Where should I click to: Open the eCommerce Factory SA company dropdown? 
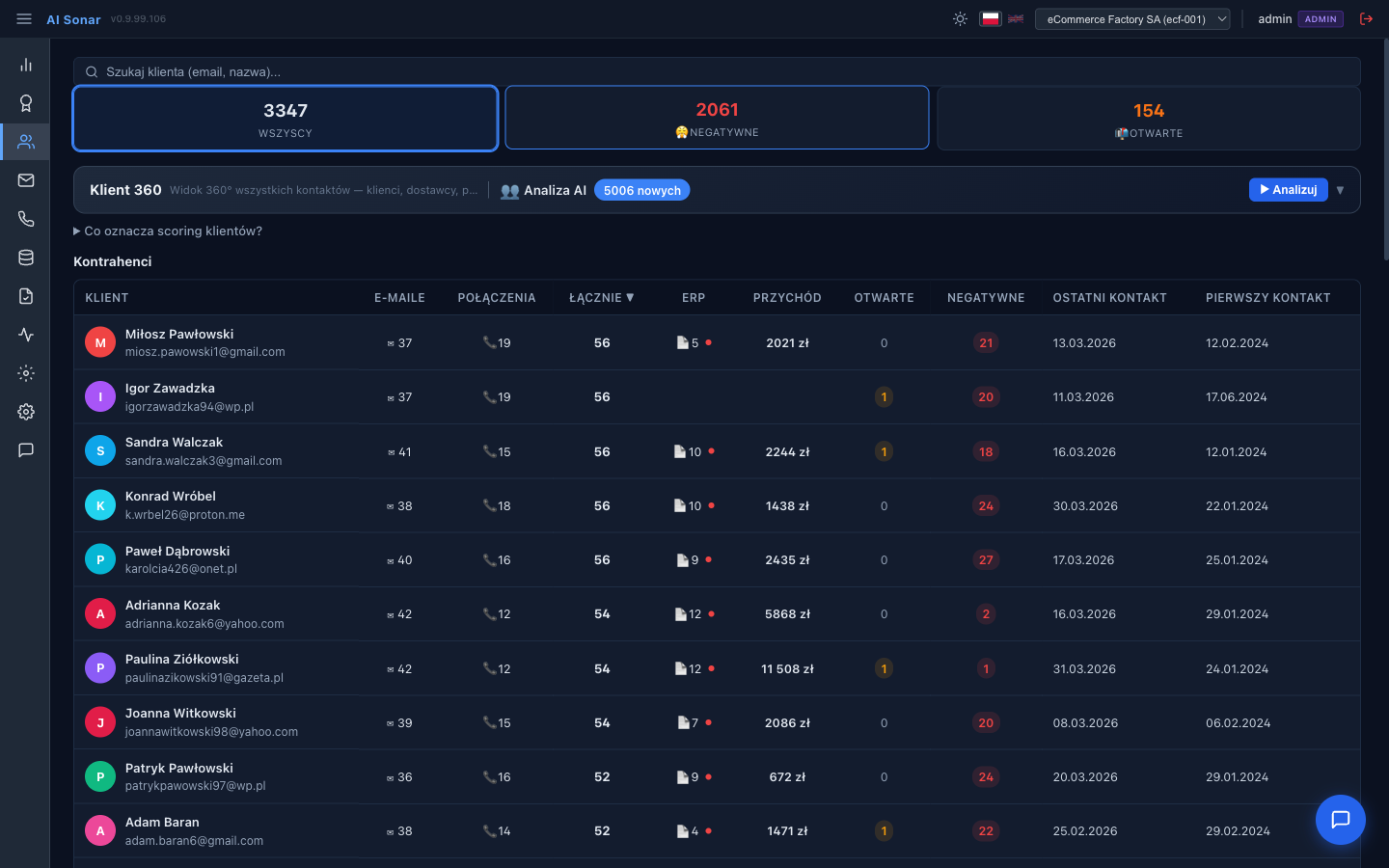tap(1132, 19)
